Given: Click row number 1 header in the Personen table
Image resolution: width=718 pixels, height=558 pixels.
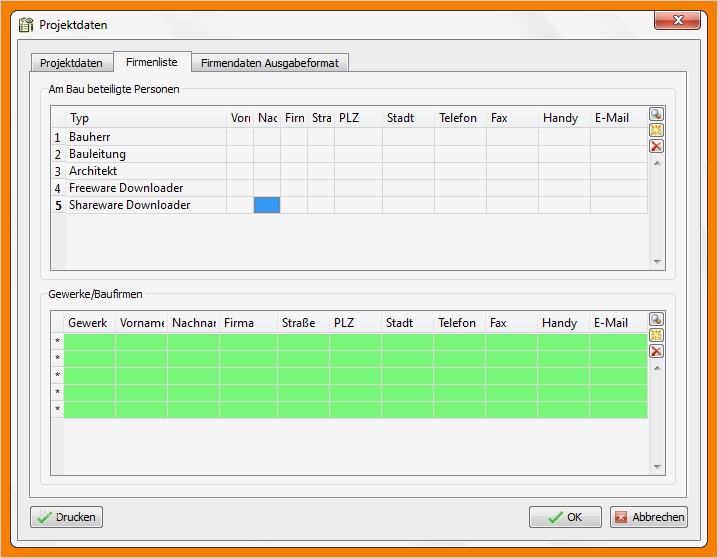Looking at the screenshot, I should click(58, 137).
